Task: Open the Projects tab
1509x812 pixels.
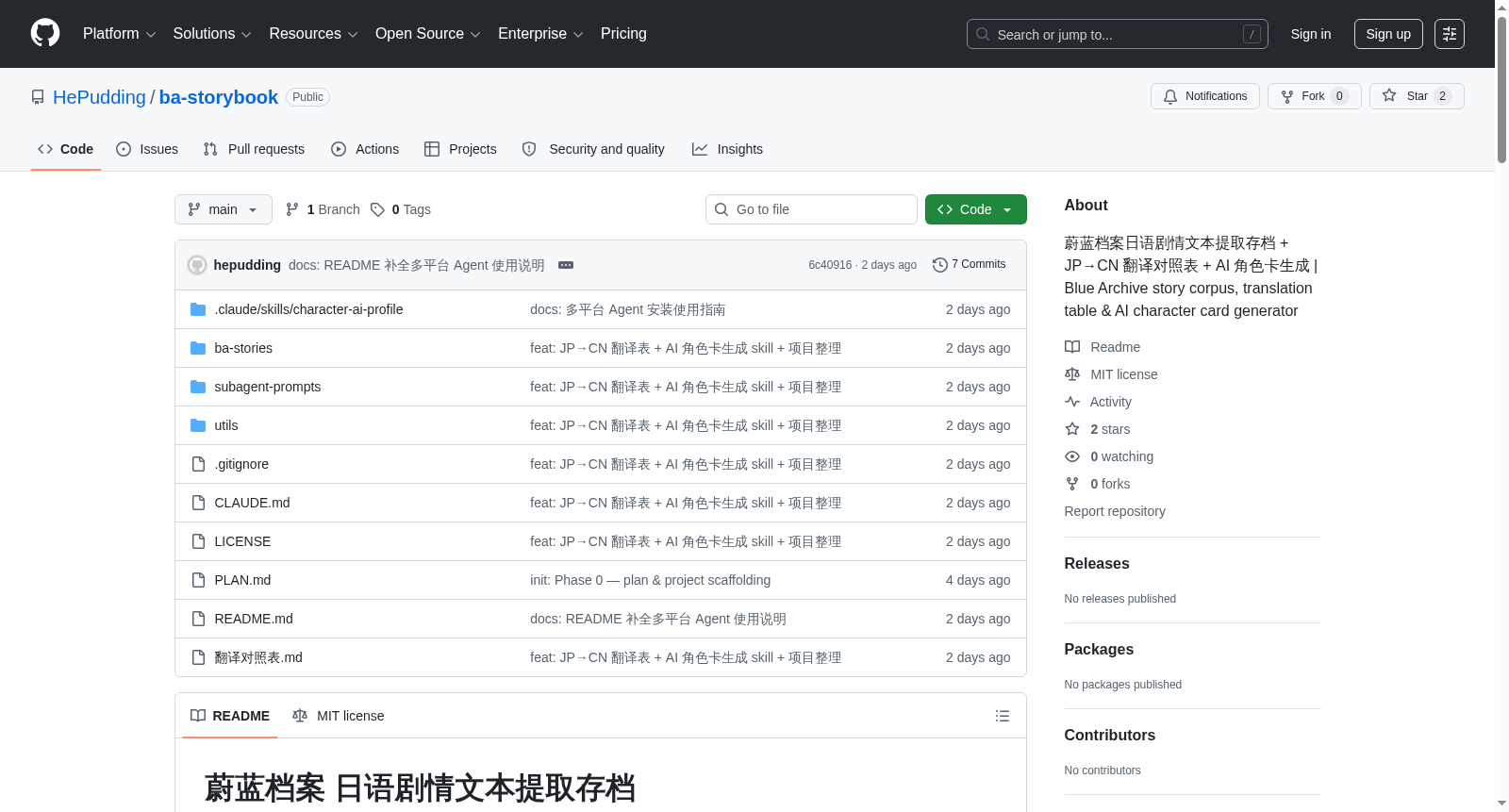Action: [460, 149]
